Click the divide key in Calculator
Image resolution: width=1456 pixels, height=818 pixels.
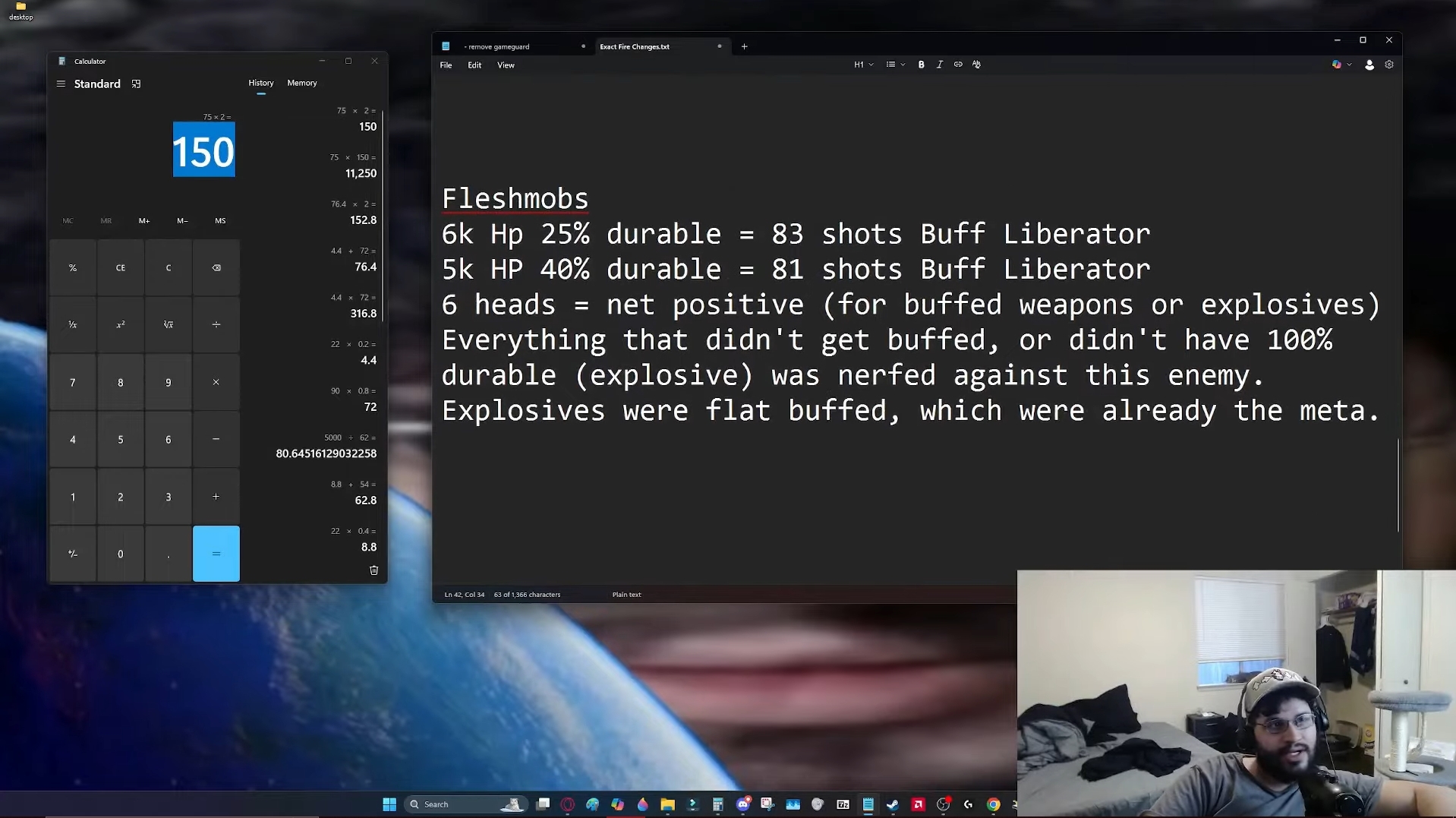point(216,324)
